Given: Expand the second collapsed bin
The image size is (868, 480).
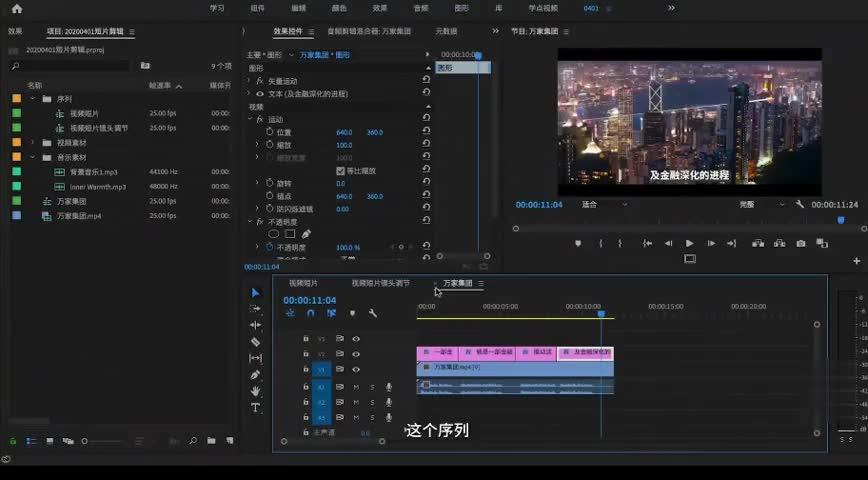Looking at the screenshot, I should click(33, 142).
